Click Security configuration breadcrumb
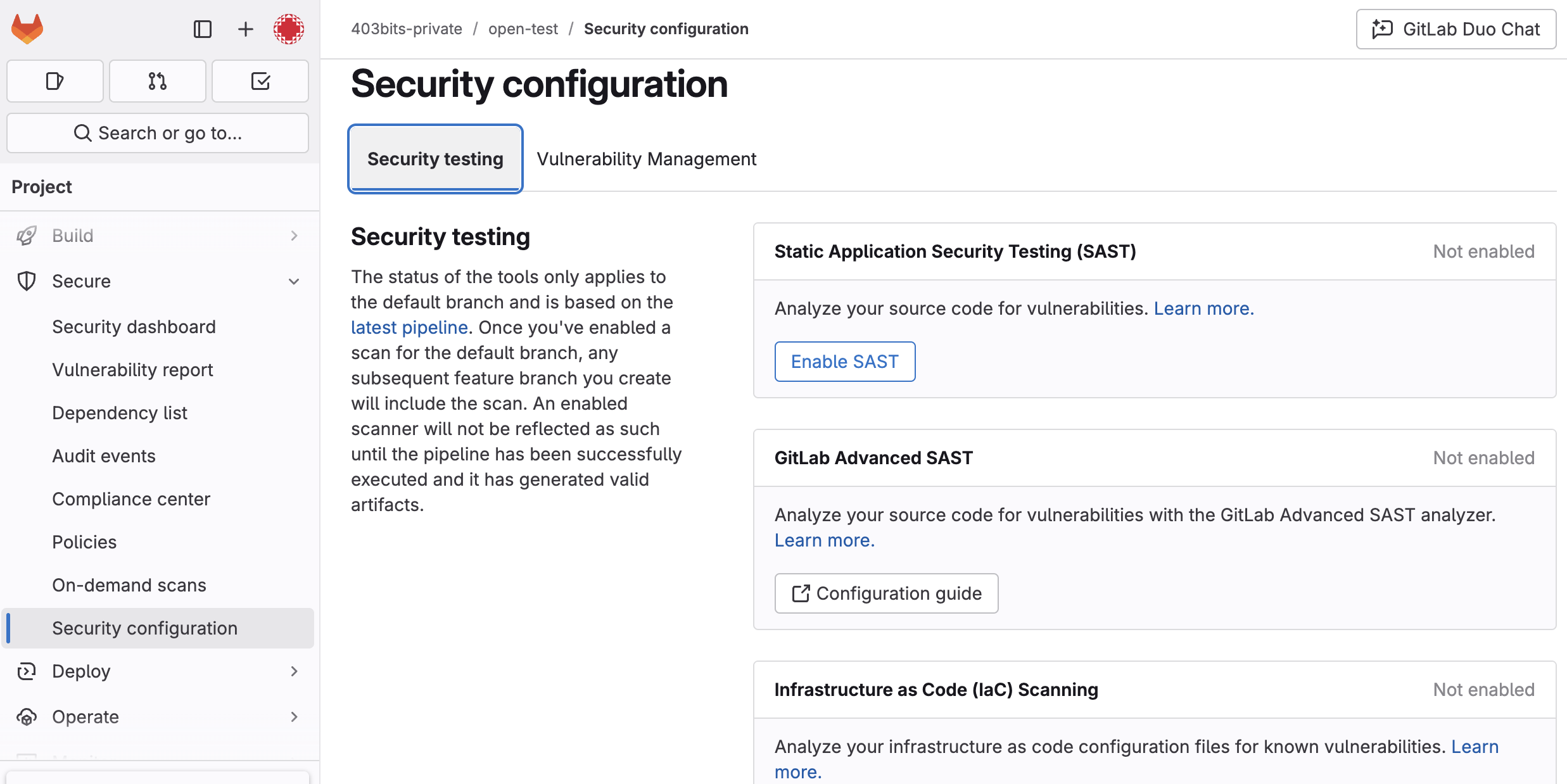 [666, 29]
